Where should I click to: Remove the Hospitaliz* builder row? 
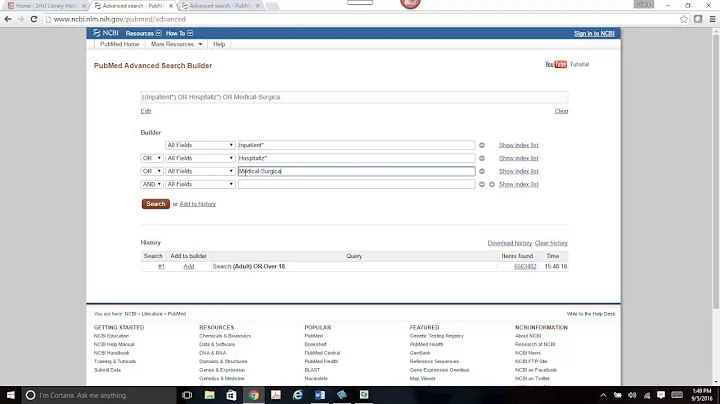pos(482,158)
